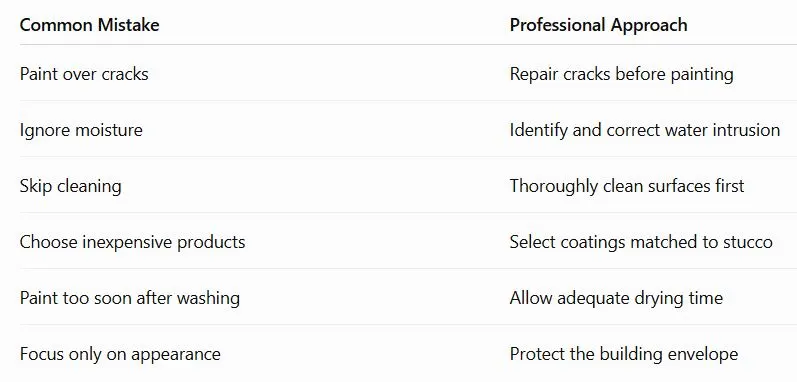Click Select coatings matched to stucco
797x382 pixels.
click(641, 242)
